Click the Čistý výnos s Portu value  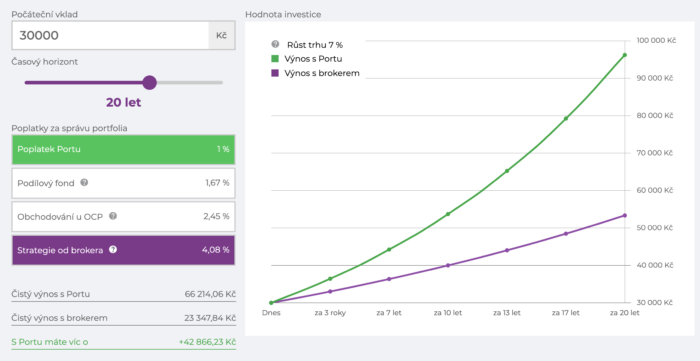(210, 294)
